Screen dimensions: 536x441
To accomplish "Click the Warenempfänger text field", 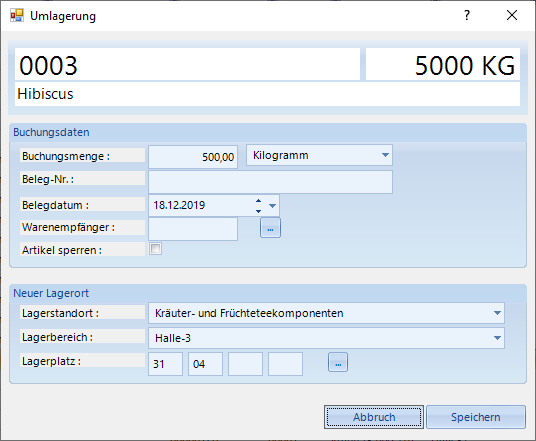I will [x=193, y=229].
